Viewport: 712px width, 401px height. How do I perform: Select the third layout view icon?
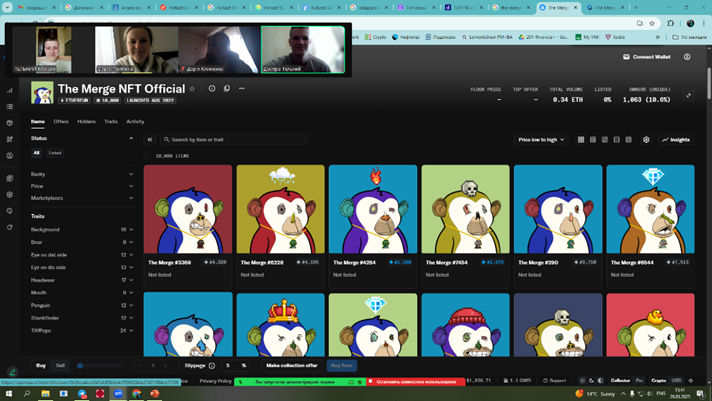coord(604,139)
